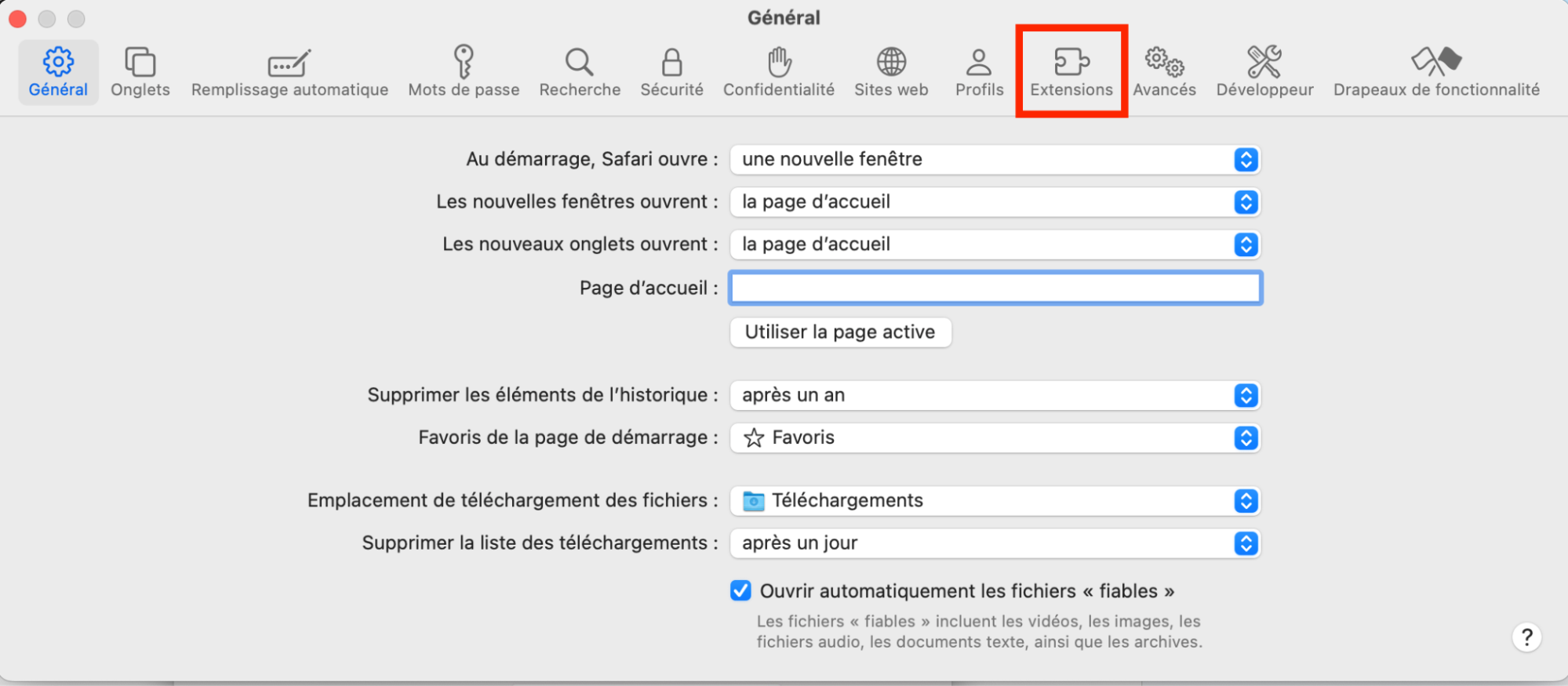Open the Développeur tools icon

point(1264,61)
